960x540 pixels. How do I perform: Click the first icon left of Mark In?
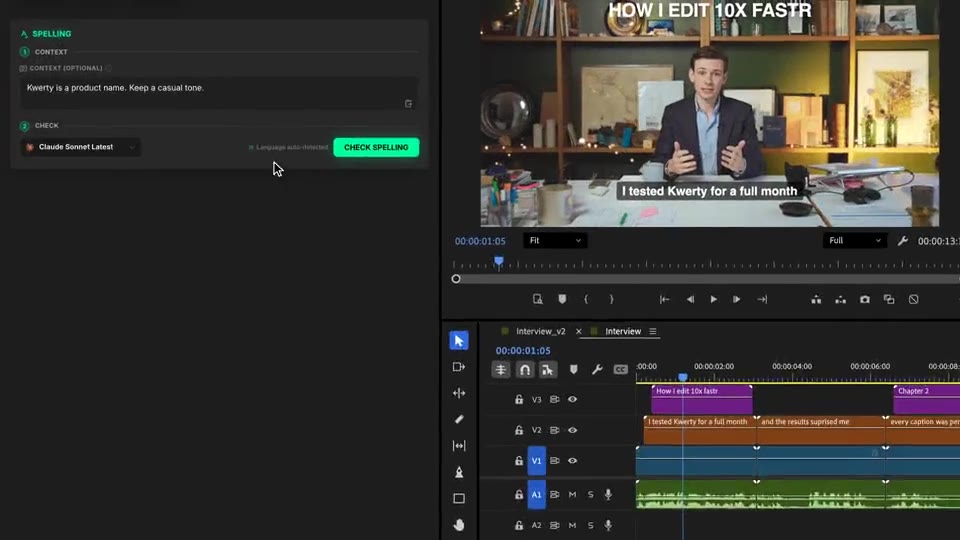coord(538,299)
